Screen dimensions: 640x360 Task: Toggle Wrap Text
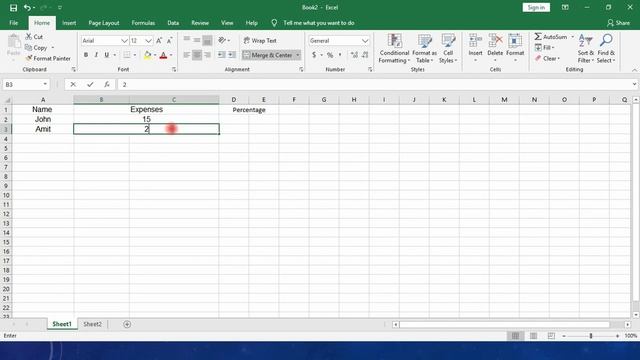pyautogui.click(x=260, y=40)
